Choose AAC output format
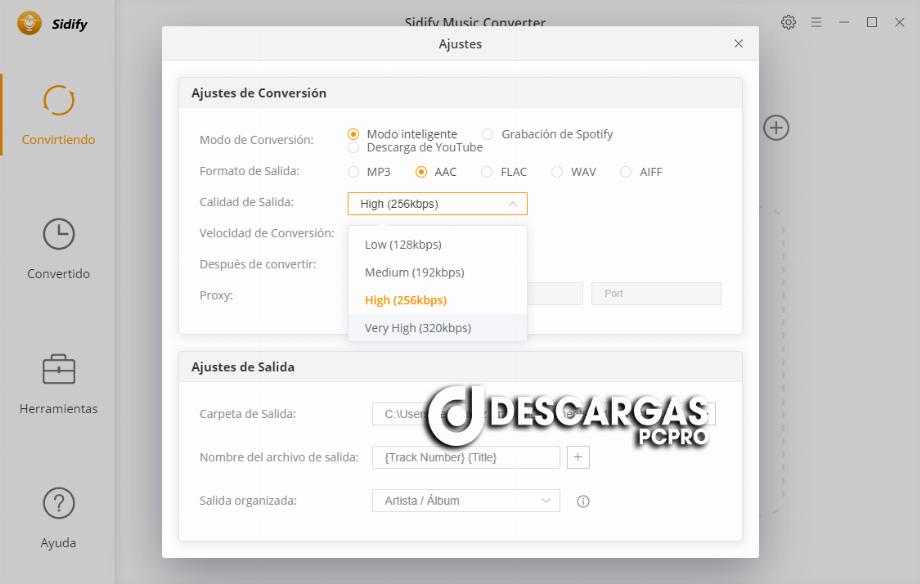 (421, 172)
